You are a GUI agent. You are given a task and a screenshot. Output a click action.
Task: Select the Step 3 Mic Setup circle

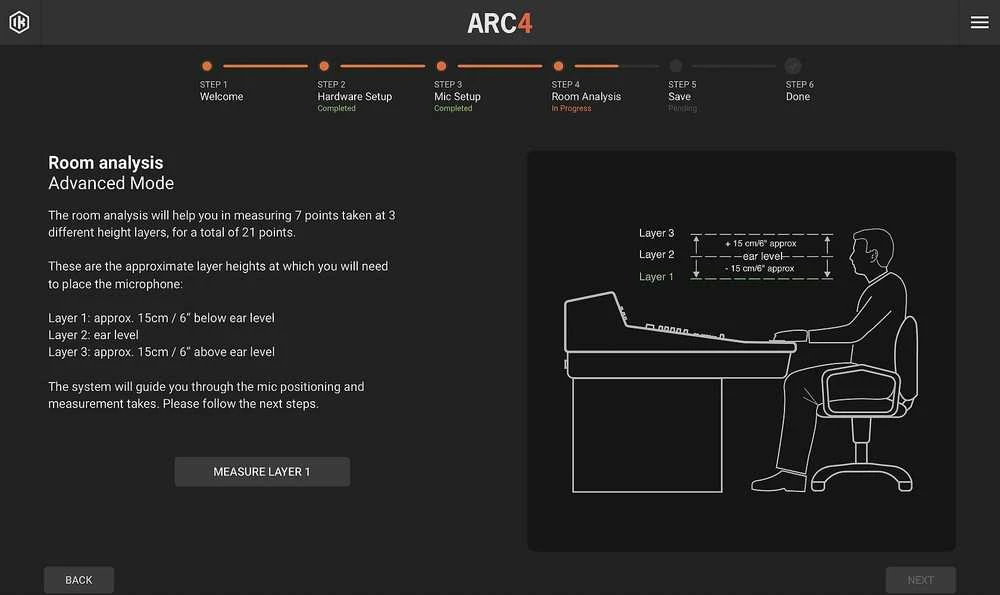coord(441,66)
